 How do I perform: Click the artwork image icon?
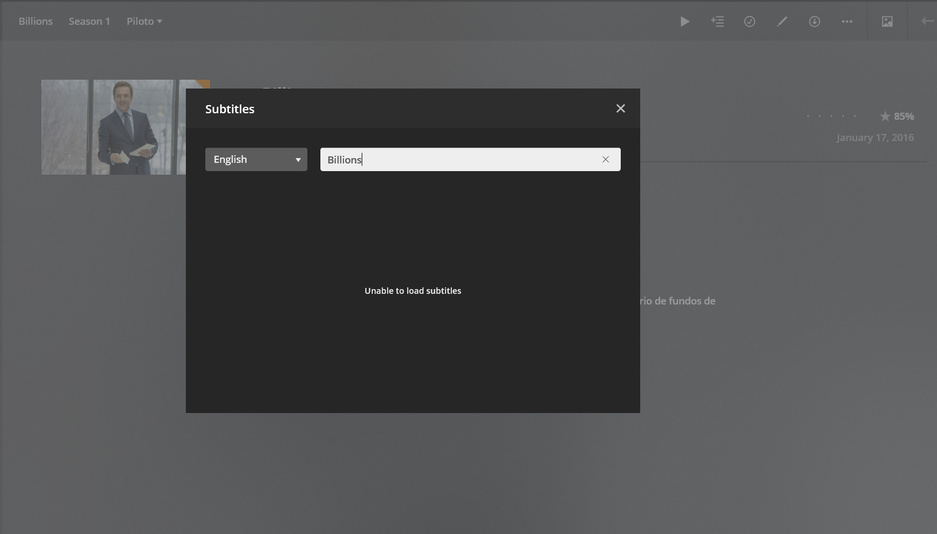click(x=887, y=22)
